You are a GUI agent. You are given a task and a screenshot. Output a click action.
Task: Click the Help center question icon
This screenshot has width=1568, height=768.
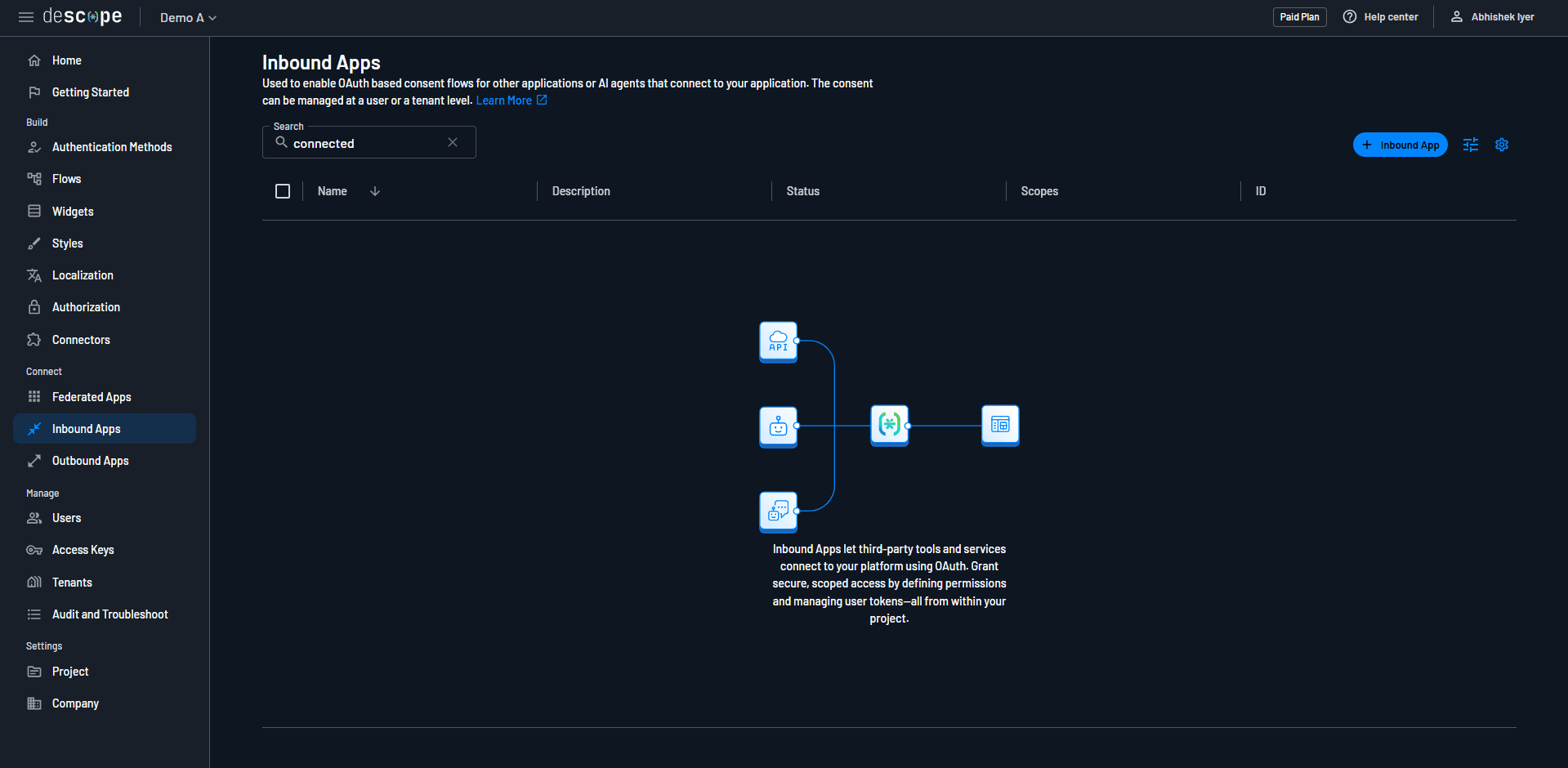(x=1350, y=17)
